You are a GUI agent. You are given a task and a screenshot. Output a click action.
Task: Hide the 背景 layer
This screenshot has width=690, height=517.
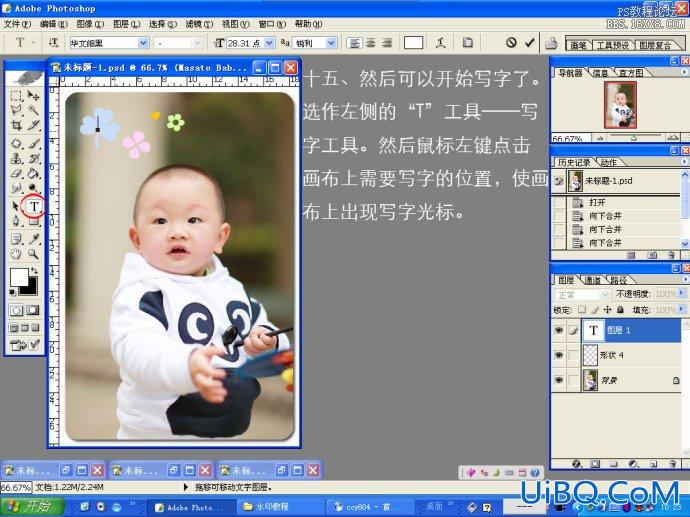click(x=559, y=380)
